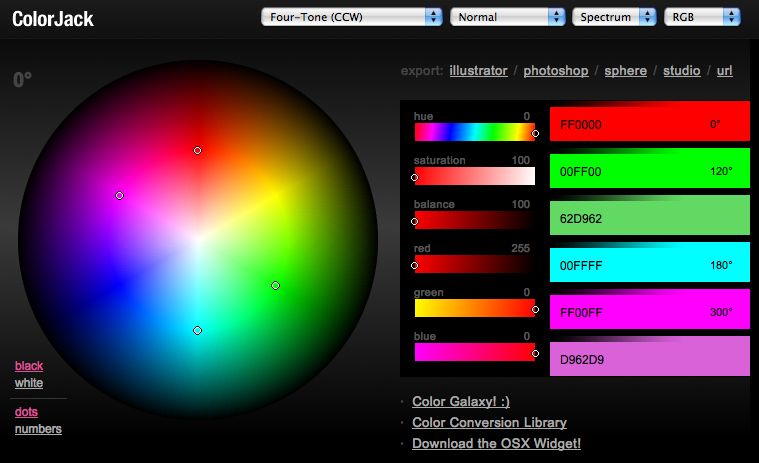Open the Color Conversion Library link
Image resolution: width=759 pixels, height=463 pixels.
click(489, 423)
